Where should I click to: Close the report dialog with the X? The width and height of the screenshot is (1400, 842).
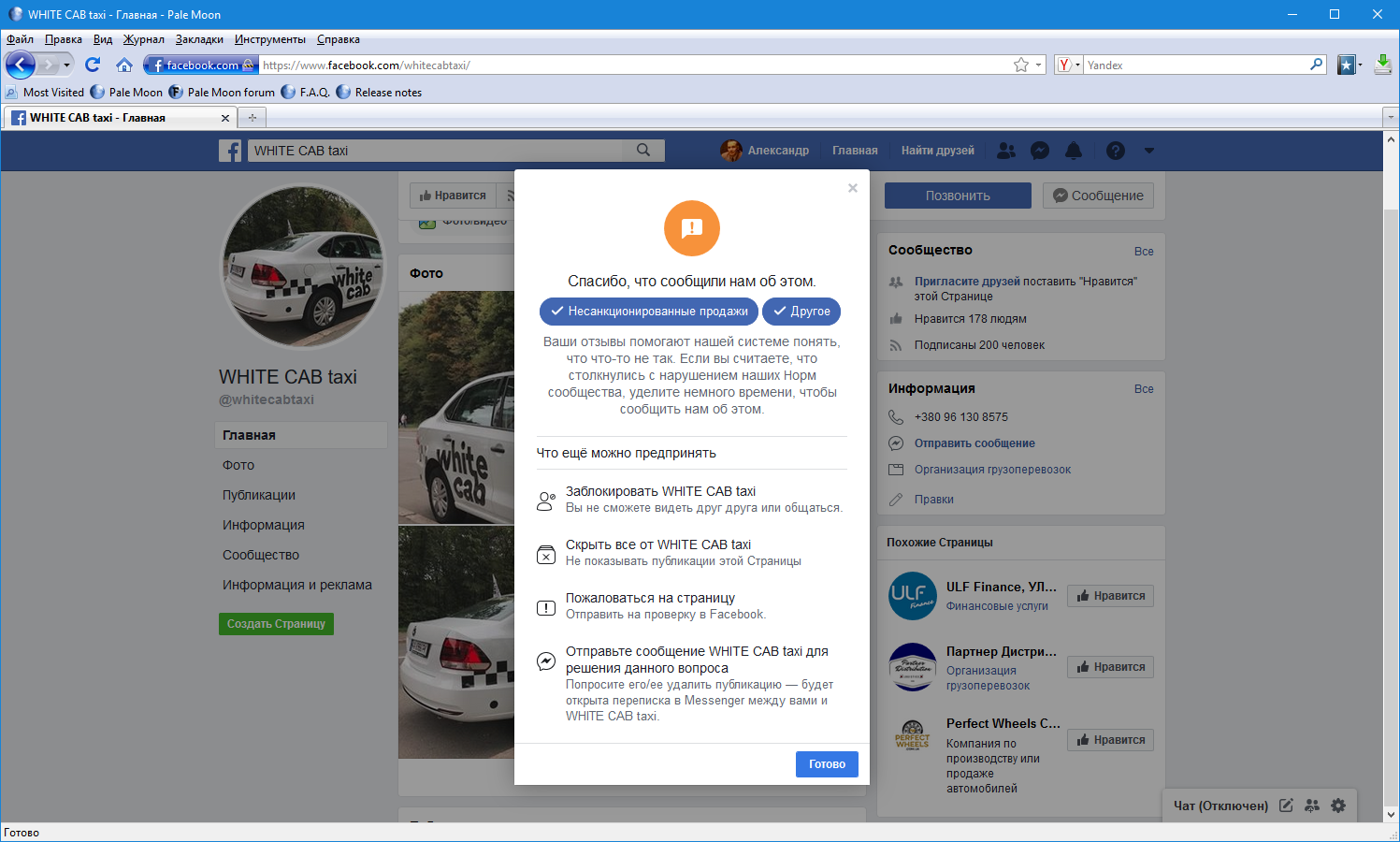(853, 188)
